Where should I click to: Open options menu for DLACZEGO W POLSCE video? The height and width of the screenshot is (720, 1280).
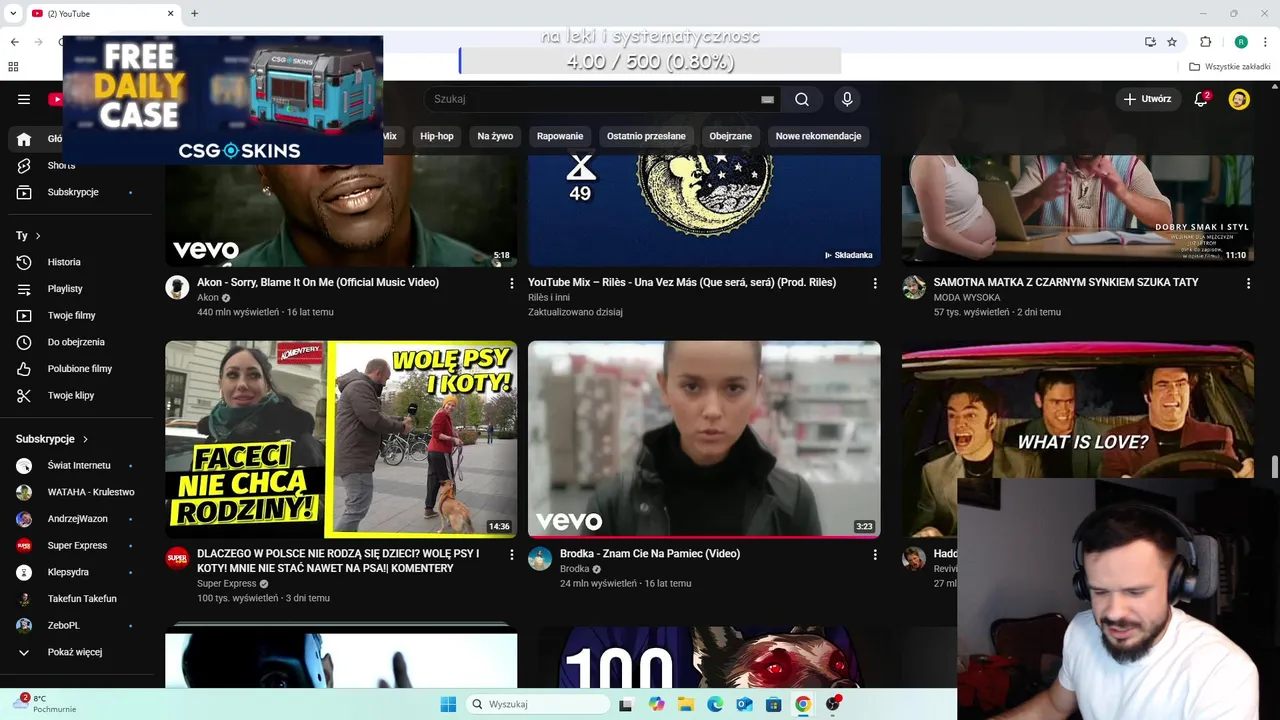[x=512, y=555]
